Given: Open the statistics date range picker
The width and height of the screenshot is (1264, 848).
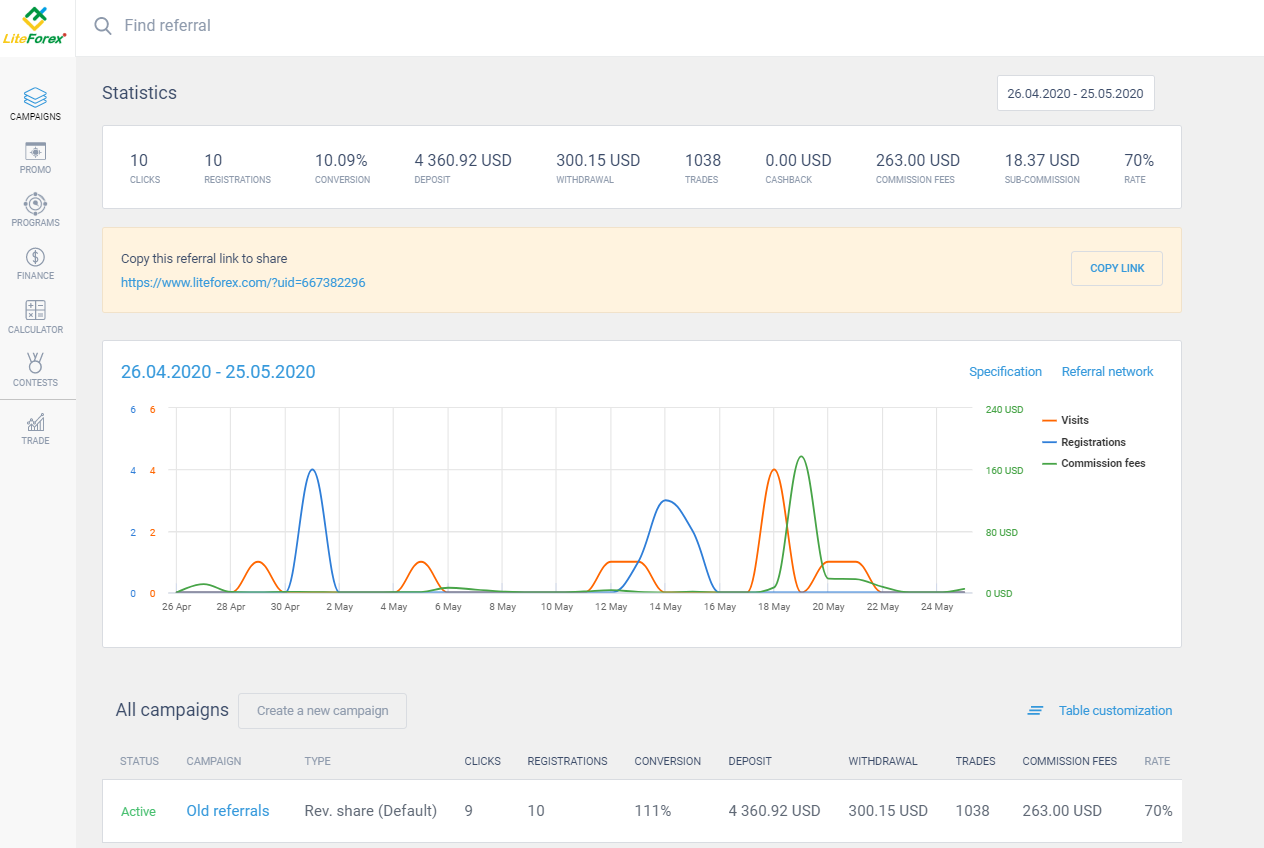Looking at the screenshot, I should pos(1075,93).
